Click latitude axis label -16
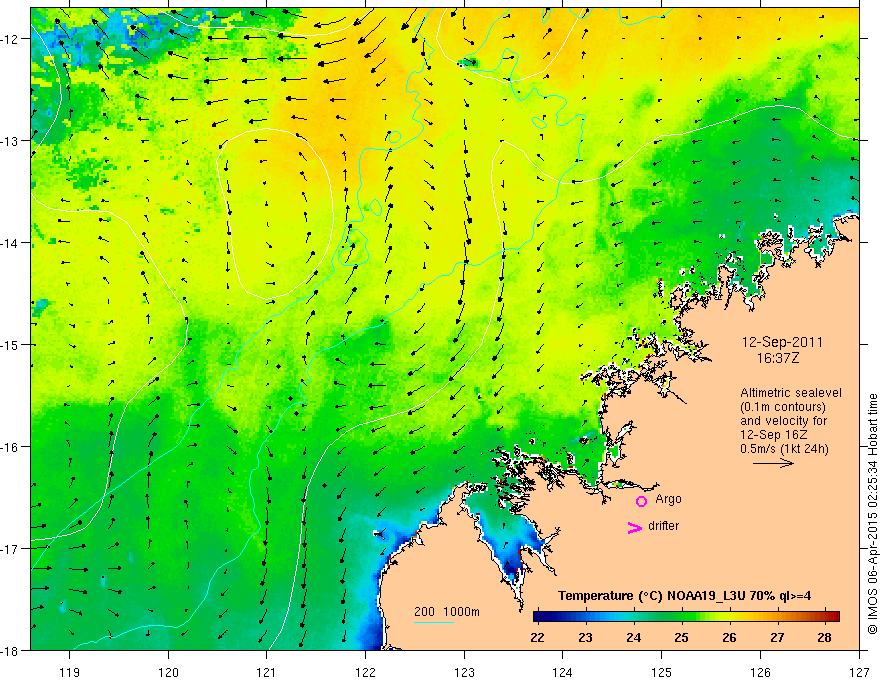 click(11, 447)
